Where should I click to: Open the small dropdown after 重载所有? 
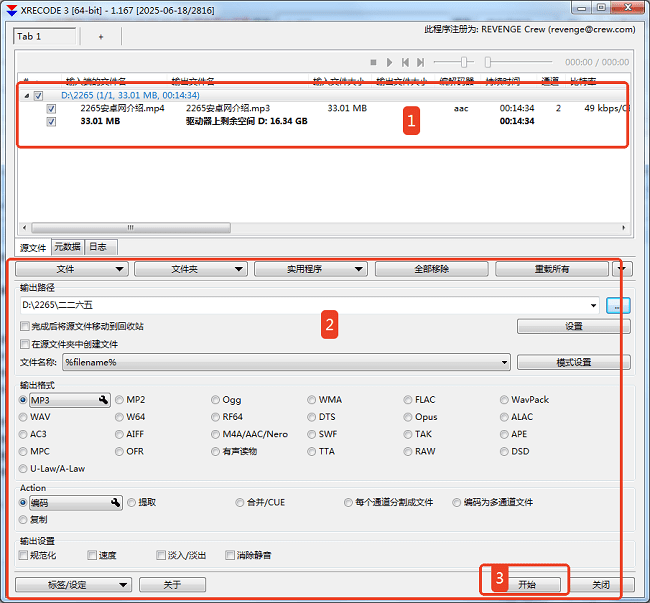[622, 269]
